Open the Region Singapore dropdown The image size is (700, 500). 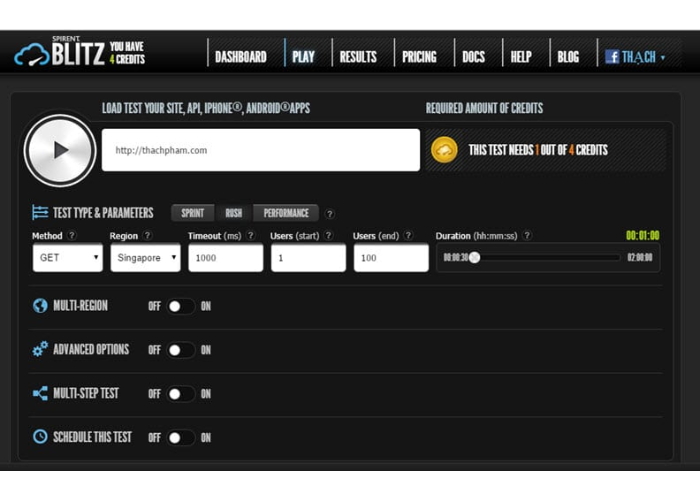146,258
